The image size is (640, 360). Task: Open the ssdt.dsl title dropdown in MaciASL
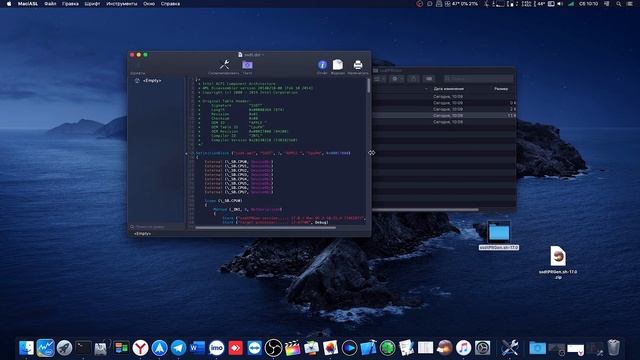[251, 55]
